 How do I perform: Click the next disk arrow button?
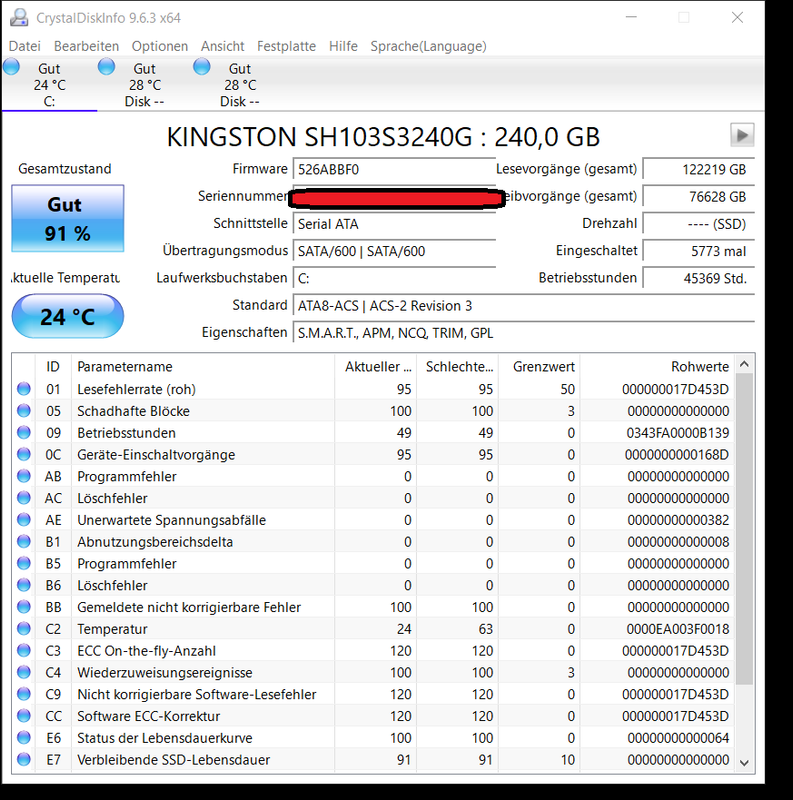point(742,135)
